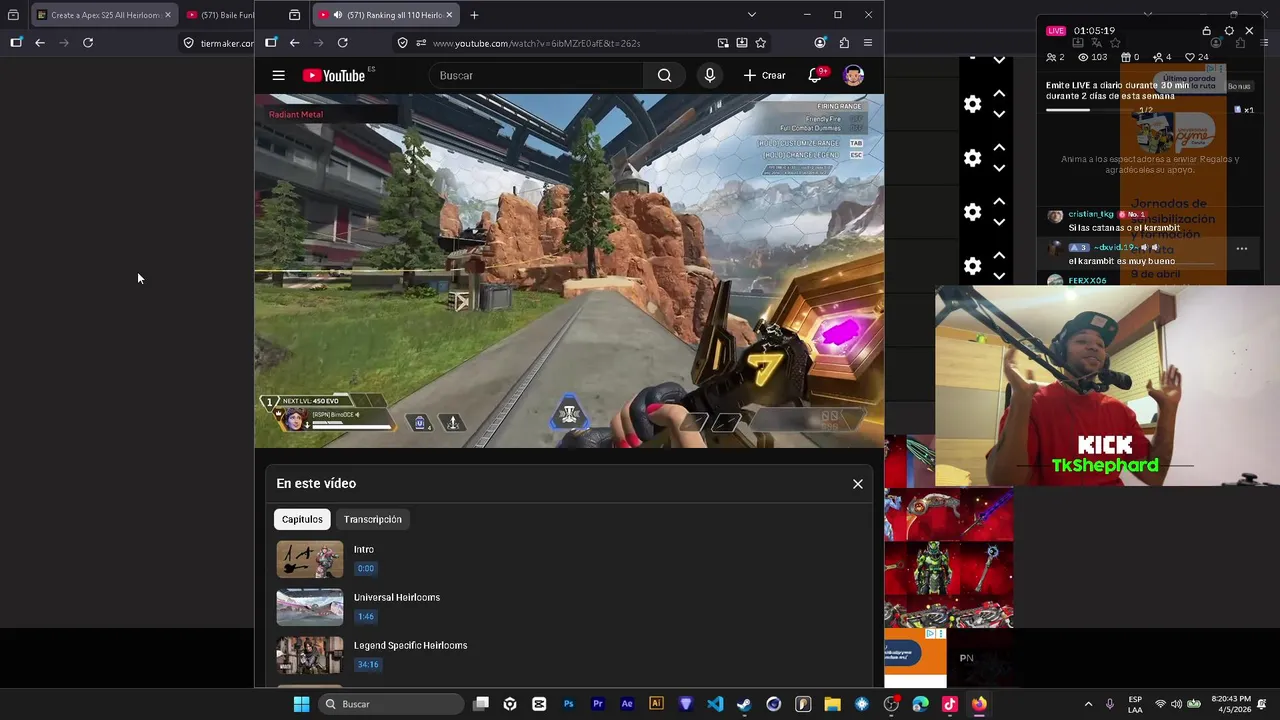Open the clock showing 8:20:43 PM

[x=1231, y=704]
